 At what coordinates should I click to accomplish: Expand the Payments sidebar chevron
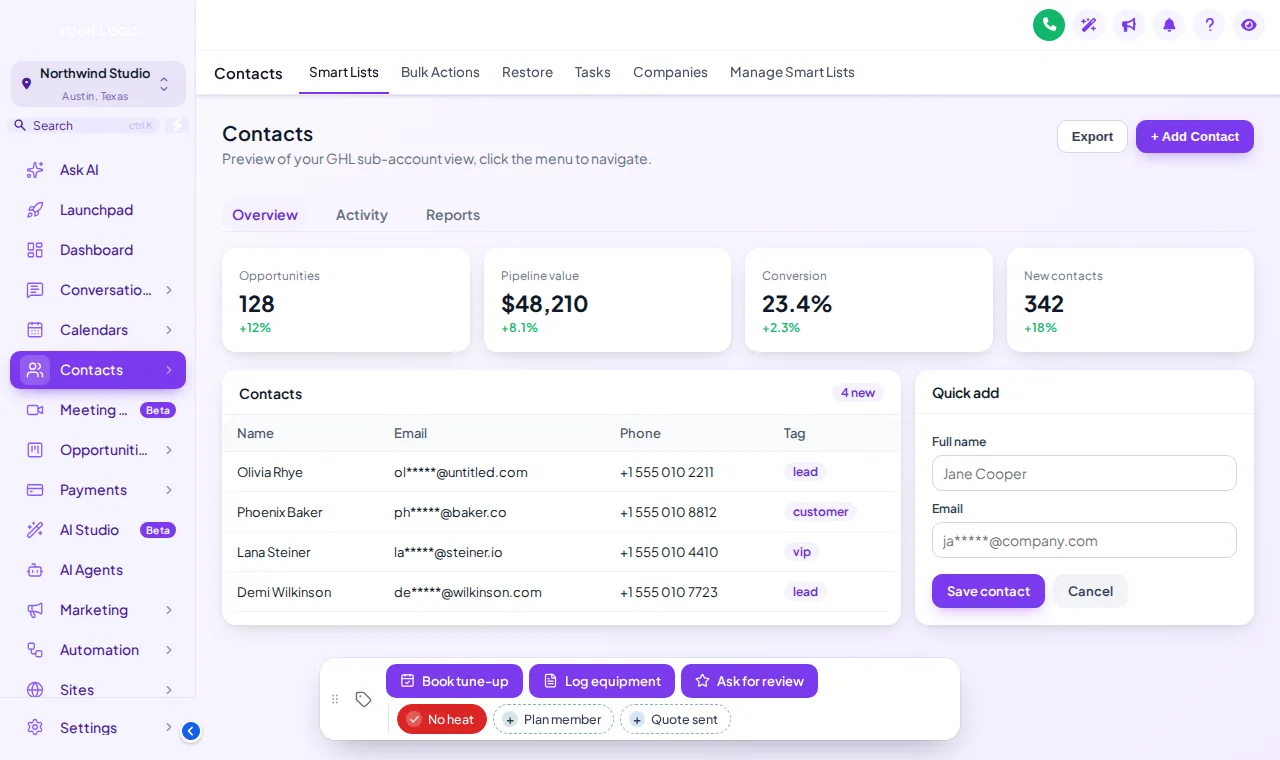(169, 490)
